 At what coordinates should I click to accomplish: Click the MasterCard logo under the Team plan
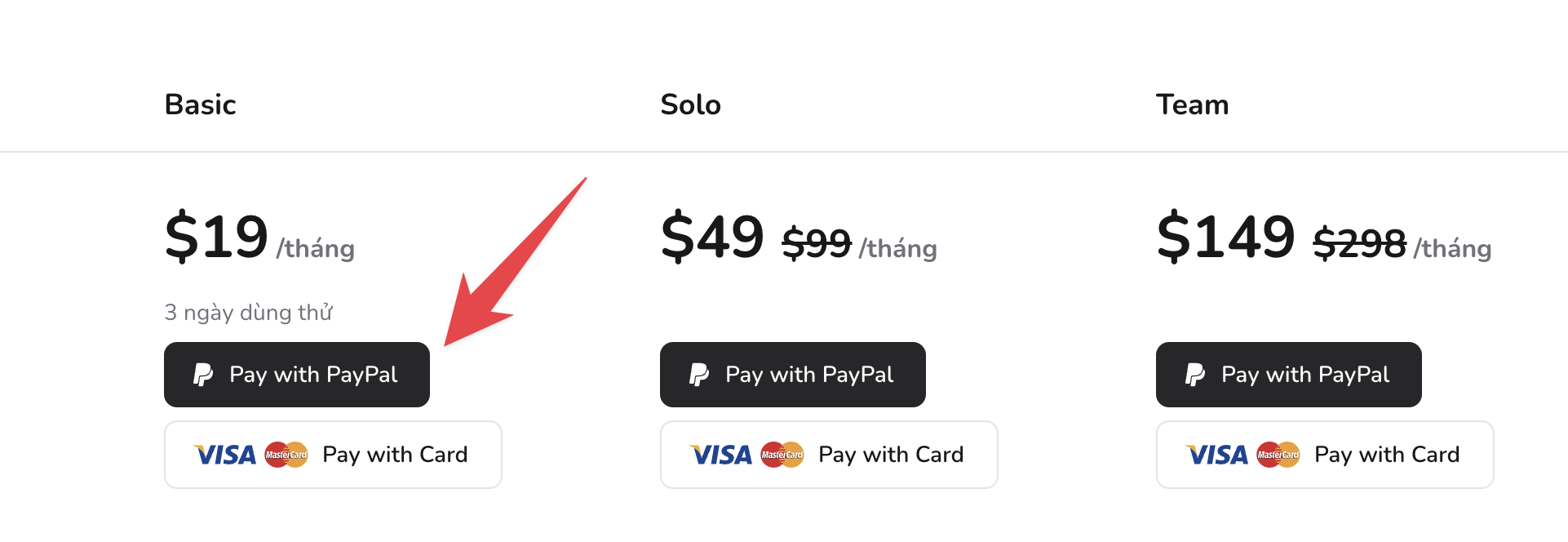pyautogui.click(x=1278, y=455)
